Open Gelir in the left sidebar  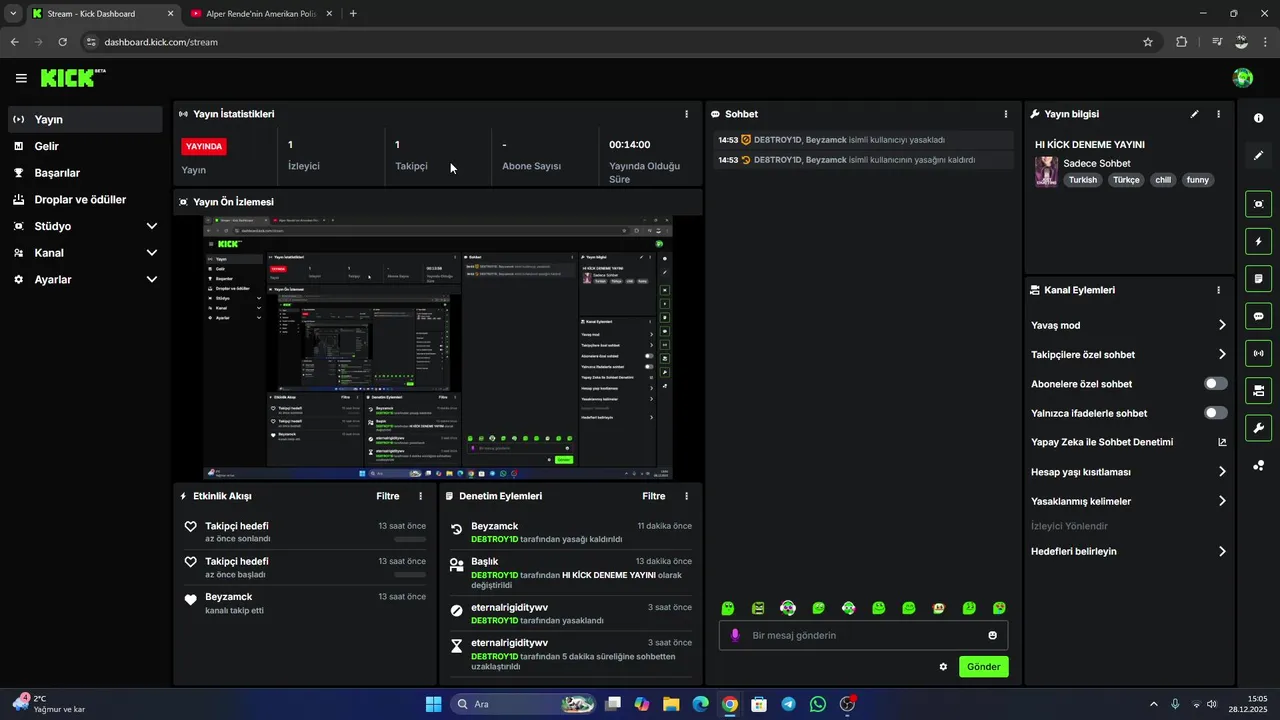85,146
